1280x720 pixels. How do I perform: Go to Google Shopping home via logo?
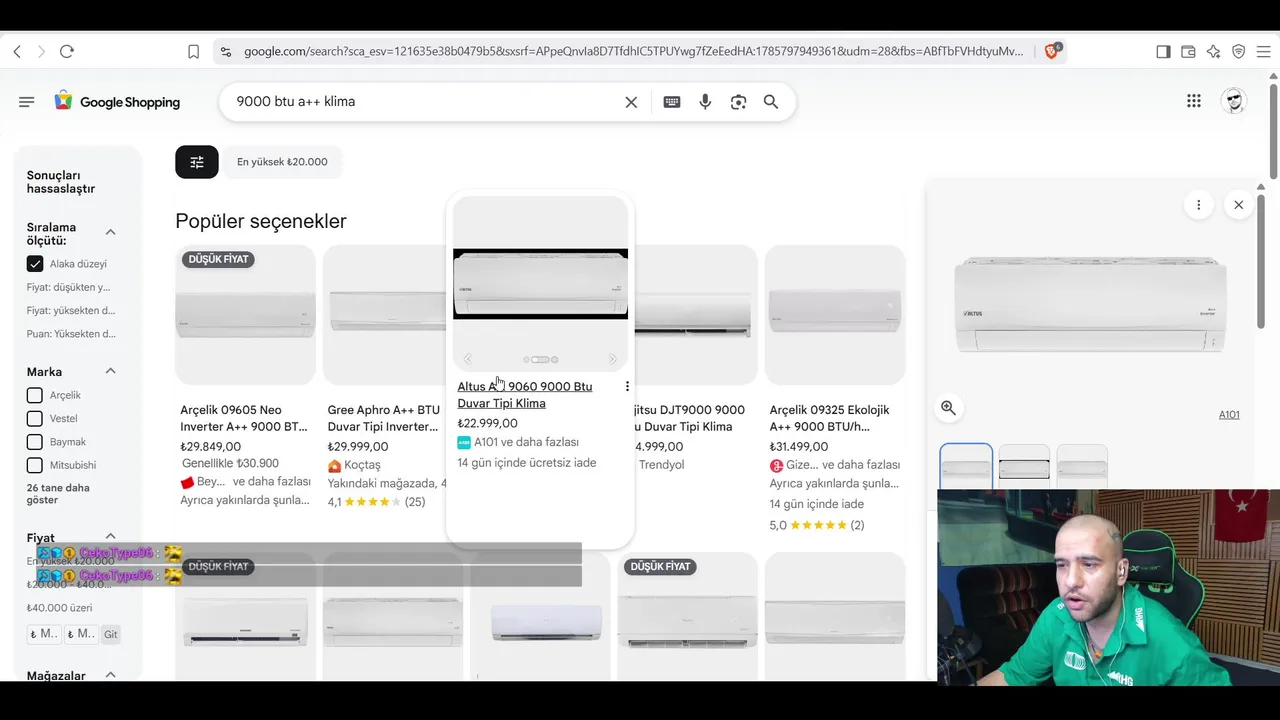117,102
